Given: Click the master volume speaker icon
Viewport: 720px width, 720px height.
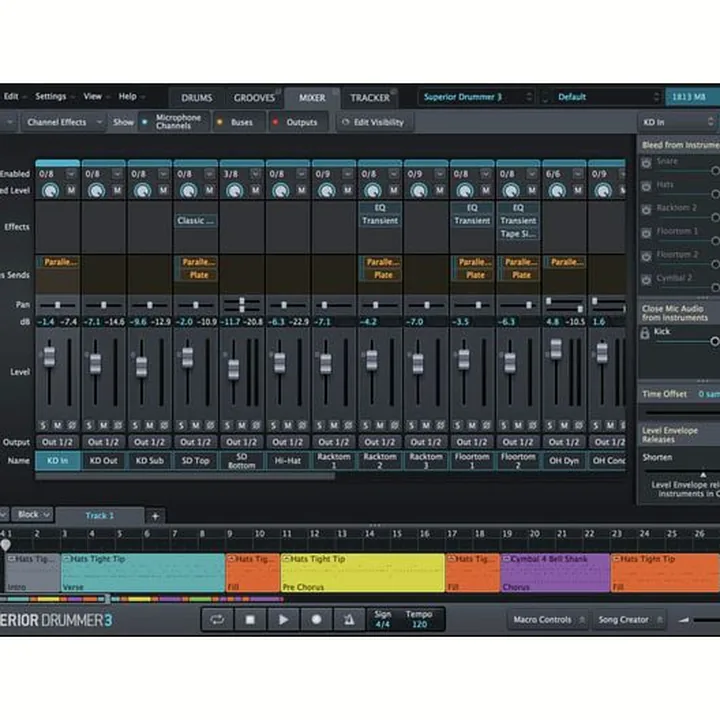Looking at the screenshot, I should [684, 620].
